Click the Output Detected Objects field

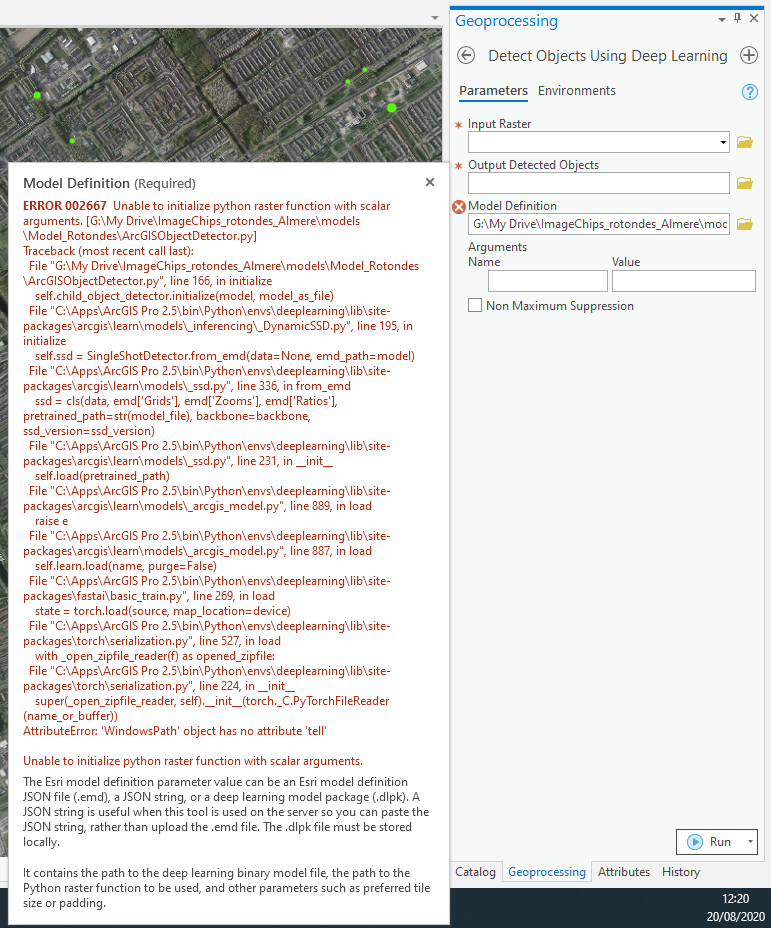pos(599,183)
